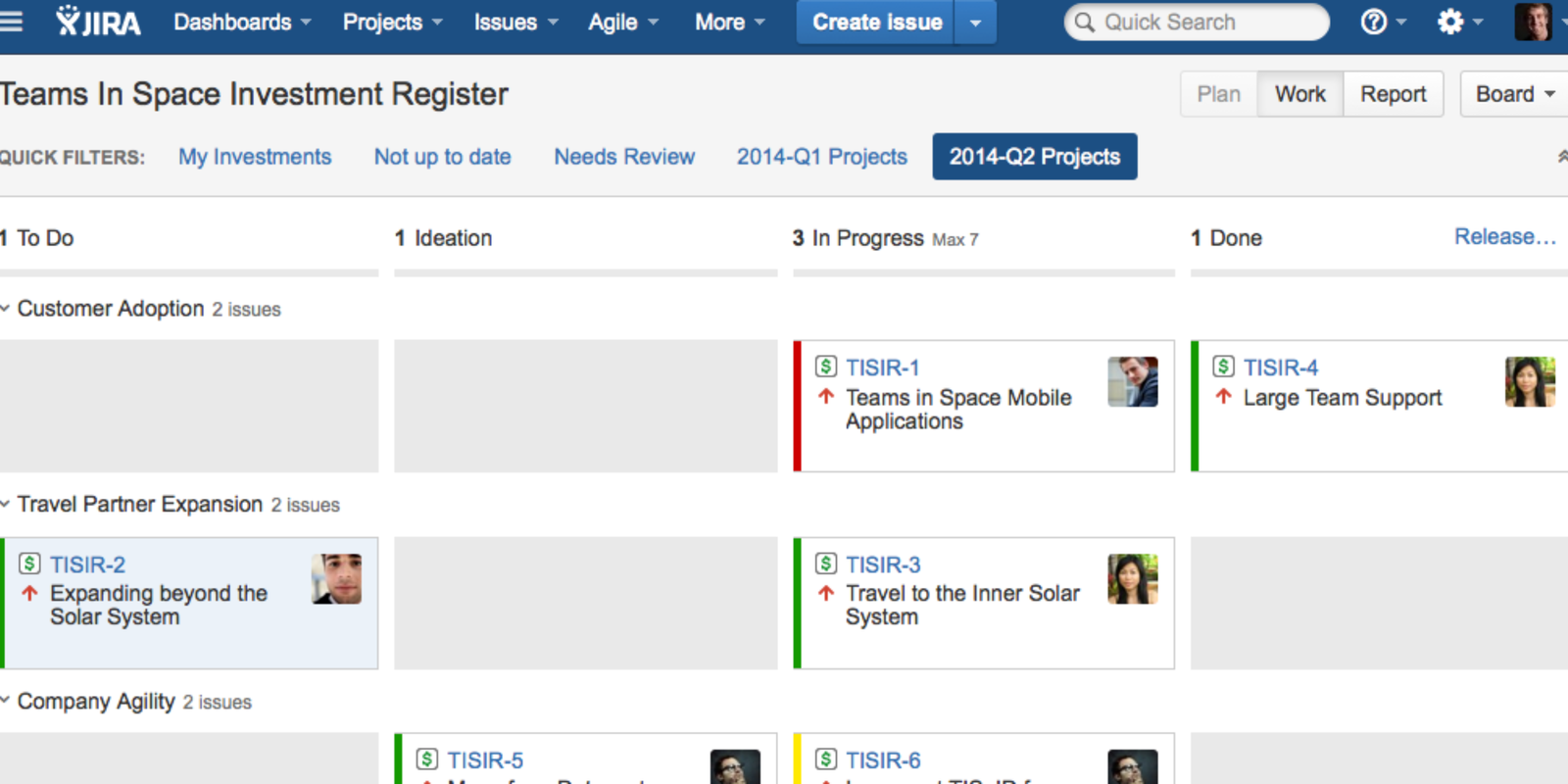Collapse the Customer Adoption swimlane
The image size is (1568, 784).
click(6, 309)
